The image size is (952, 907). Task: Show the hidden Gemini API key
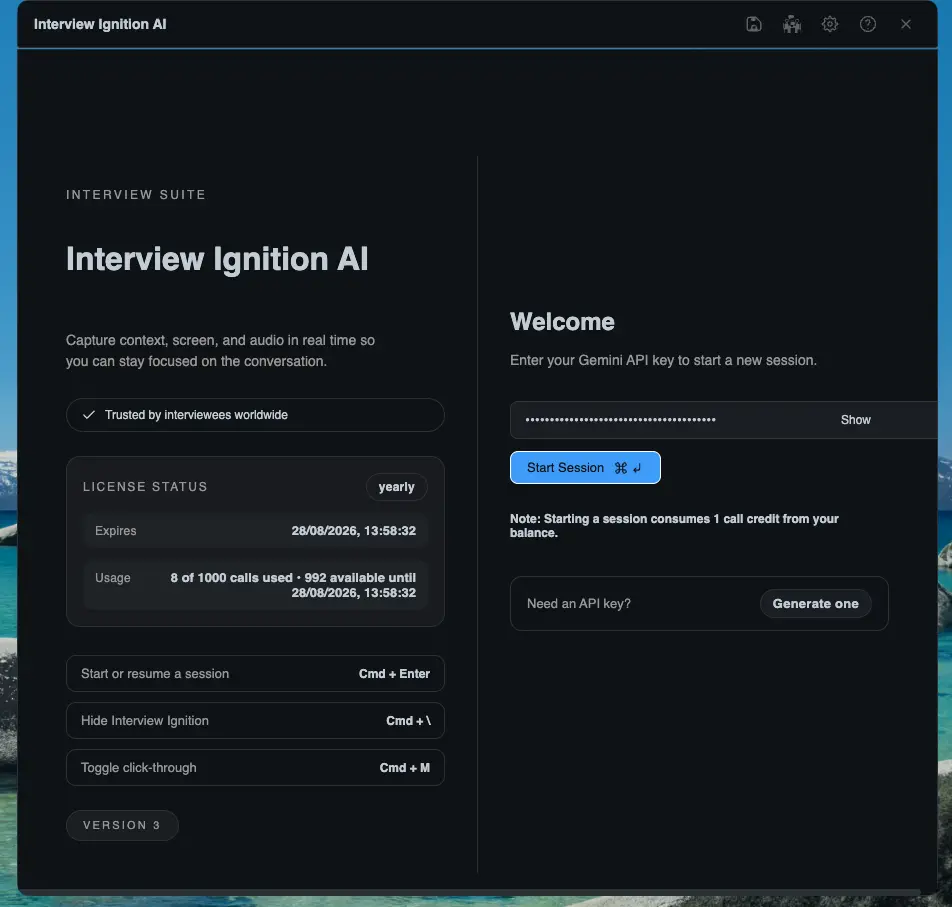pos(855,419)
